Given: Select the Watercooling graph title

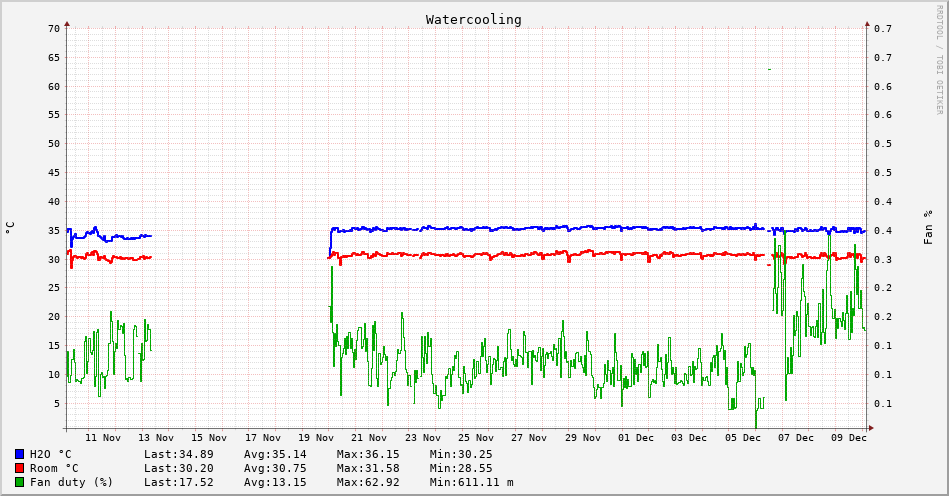Looking at the screenshot, I should pos(473,19).
